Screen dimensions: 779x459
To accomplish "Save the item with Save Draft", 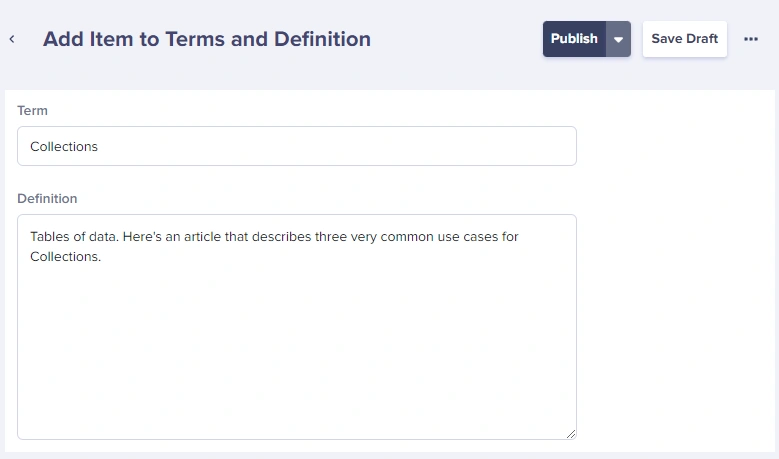I will [685, 39].
